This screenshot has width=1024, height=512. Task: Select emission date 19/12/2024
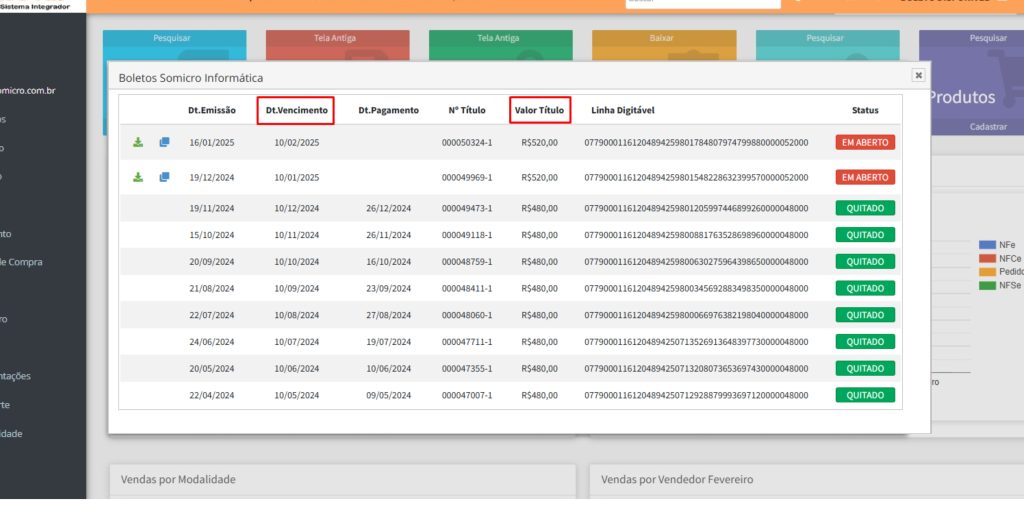tap(212, 178)
